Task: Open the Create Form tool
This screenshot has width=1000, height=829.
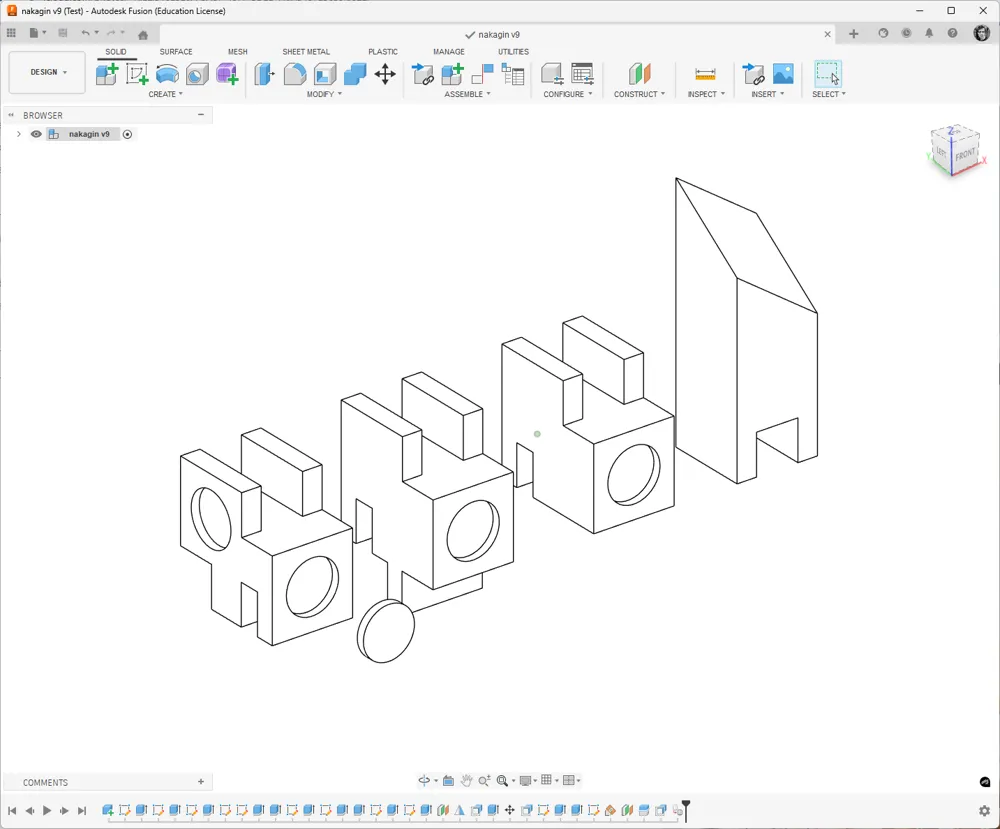Action: tap(227, 74)
